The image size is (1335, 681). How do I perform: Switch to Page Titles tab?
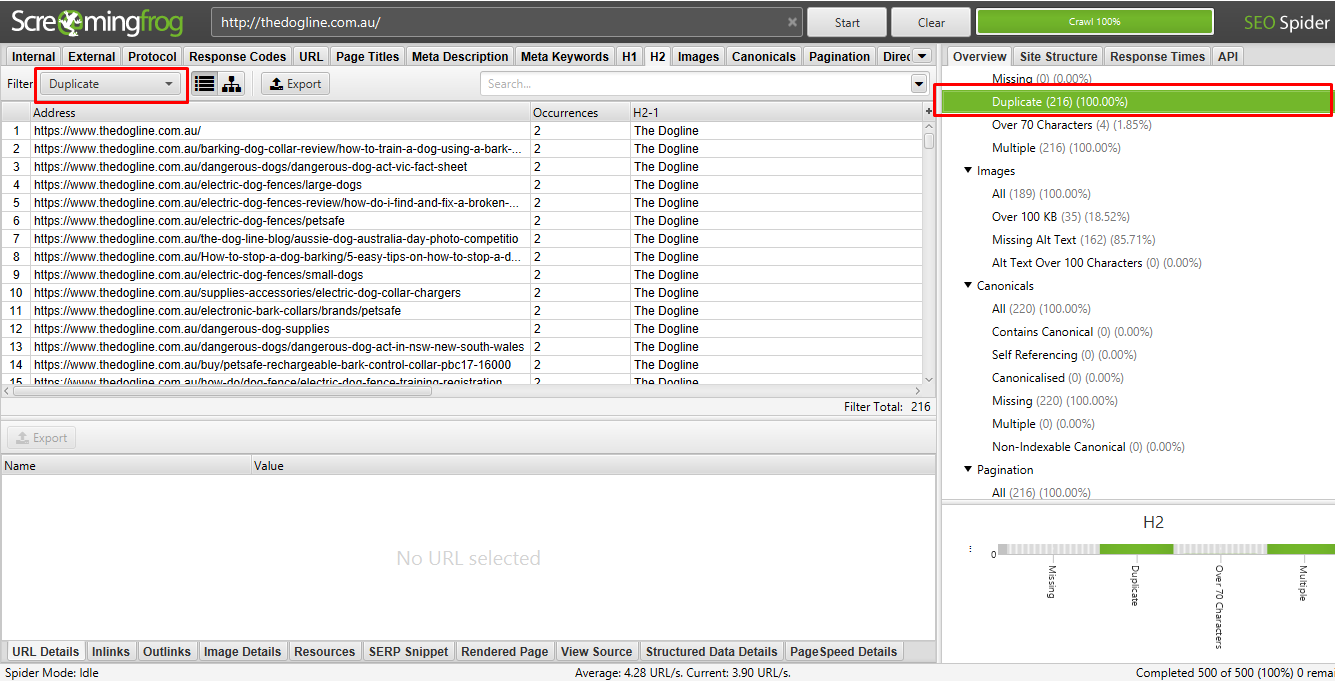point(368,57)
